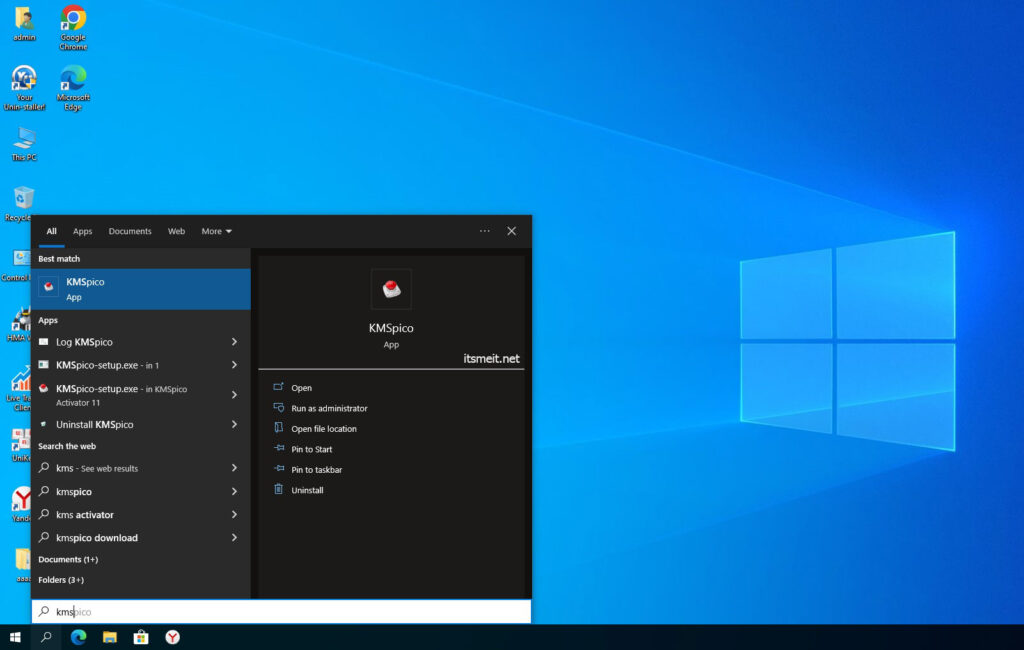Open the Recycle Bin desktop icon
1024x650 pixels.
tap(22, 199)
